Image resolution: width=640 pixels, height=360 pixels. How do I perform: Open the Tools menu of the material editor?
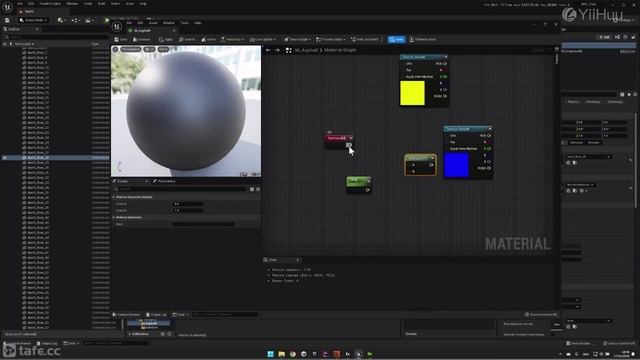coord(184,23)
